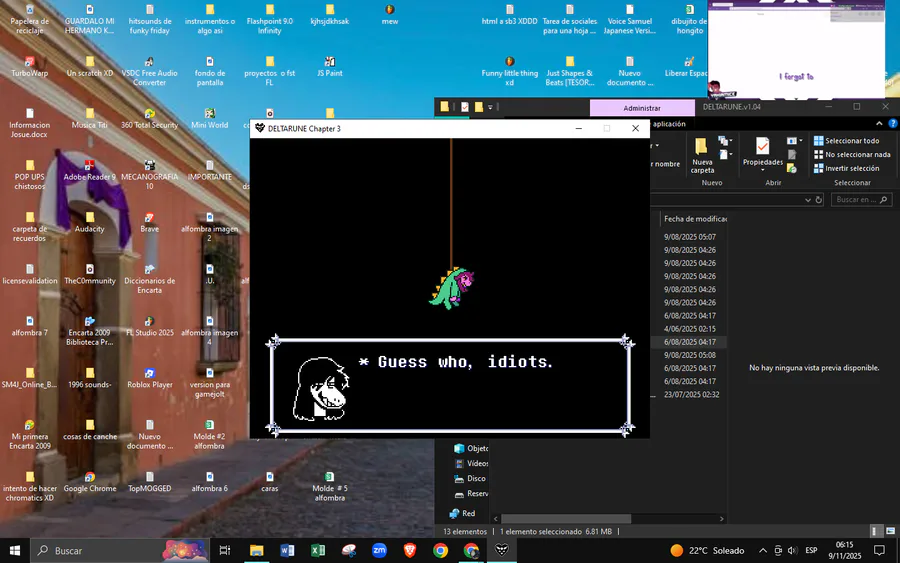Switch Explorer to large icons view
Image resolution: width=900 pixels, height=563 pixels.
point(890,531)
